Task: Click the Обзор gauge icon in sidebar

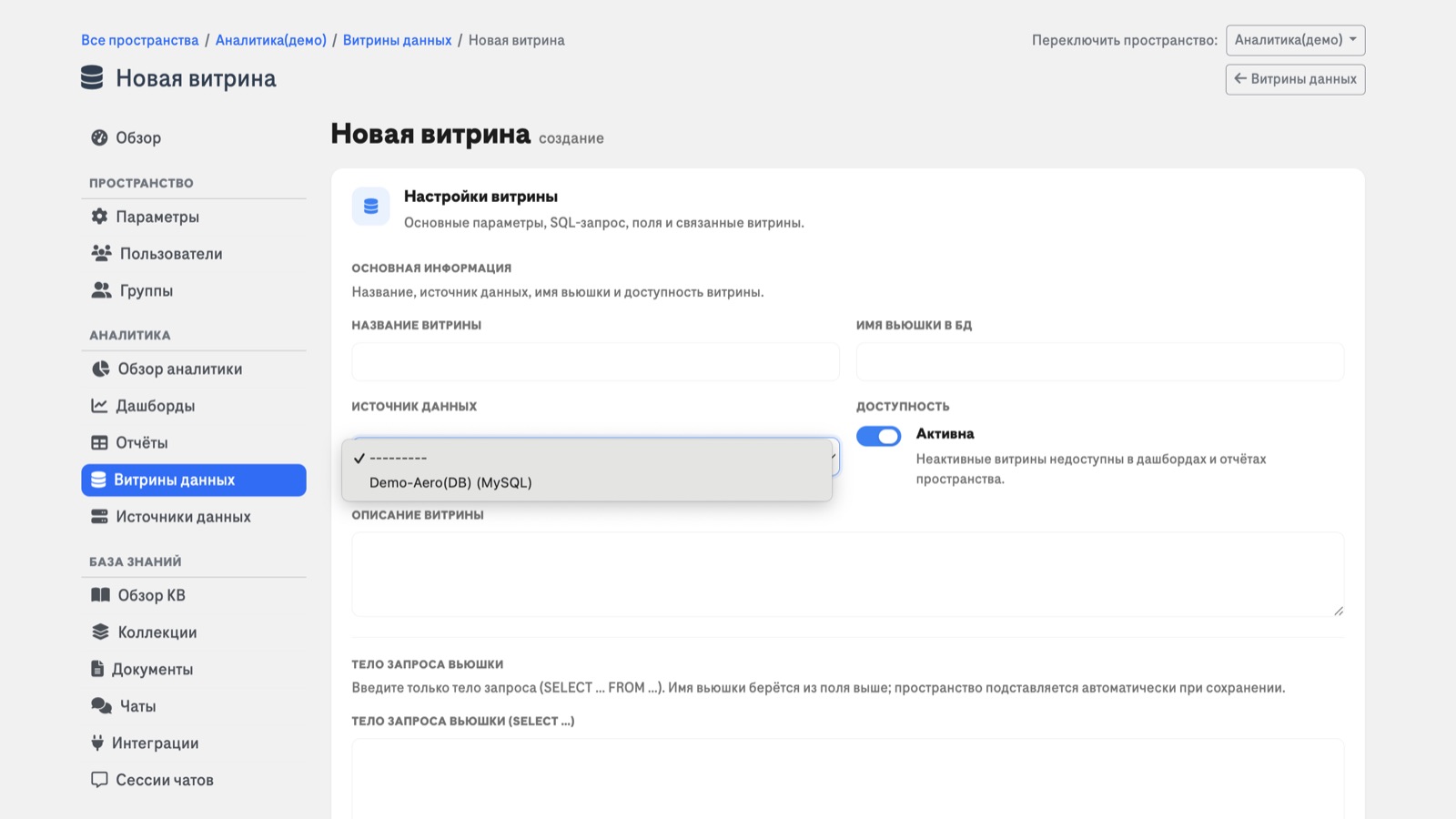Action: point(99,137)
